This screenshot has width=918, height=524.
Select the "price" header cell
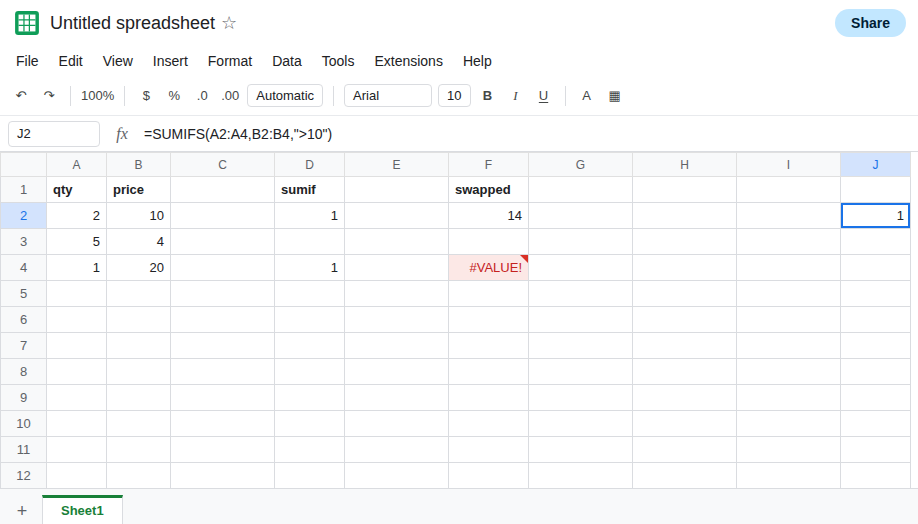point(138,190)
